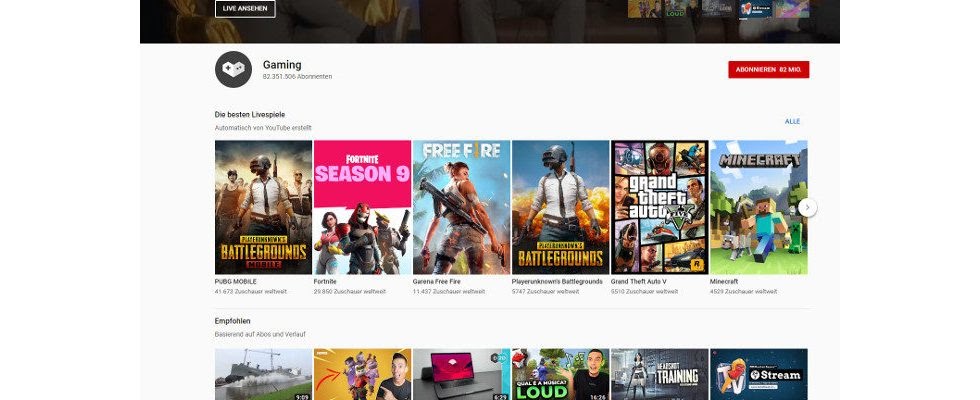The height and width of the screenshot is (400, 980).
Task: Click the Grand Theft Auto V title text
Action: [x=639, y=282]
